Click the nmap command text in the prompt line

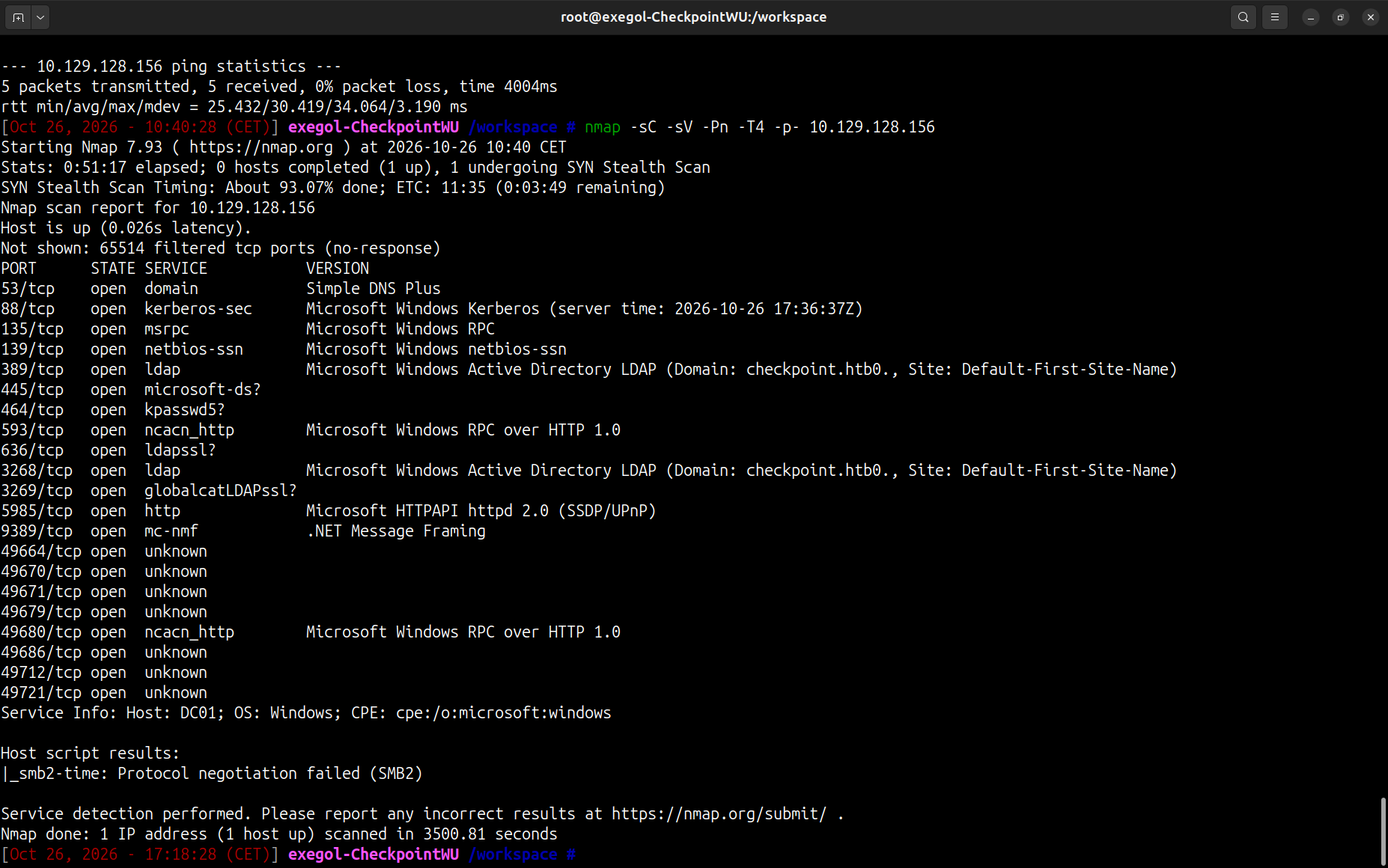pyautogui.click(x=603, y=127)
